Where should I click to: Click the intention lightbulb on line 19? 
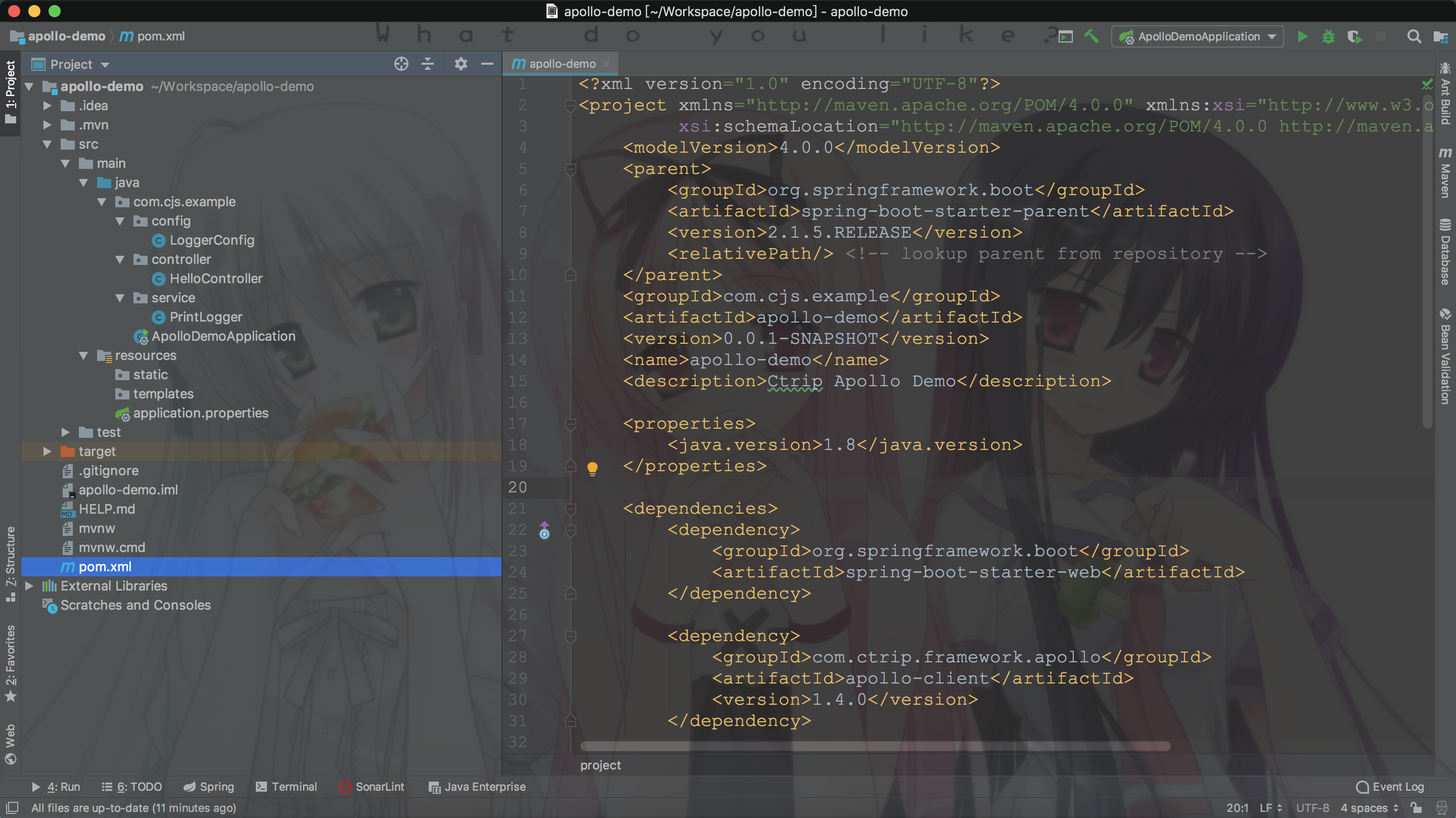pos(593,468)
